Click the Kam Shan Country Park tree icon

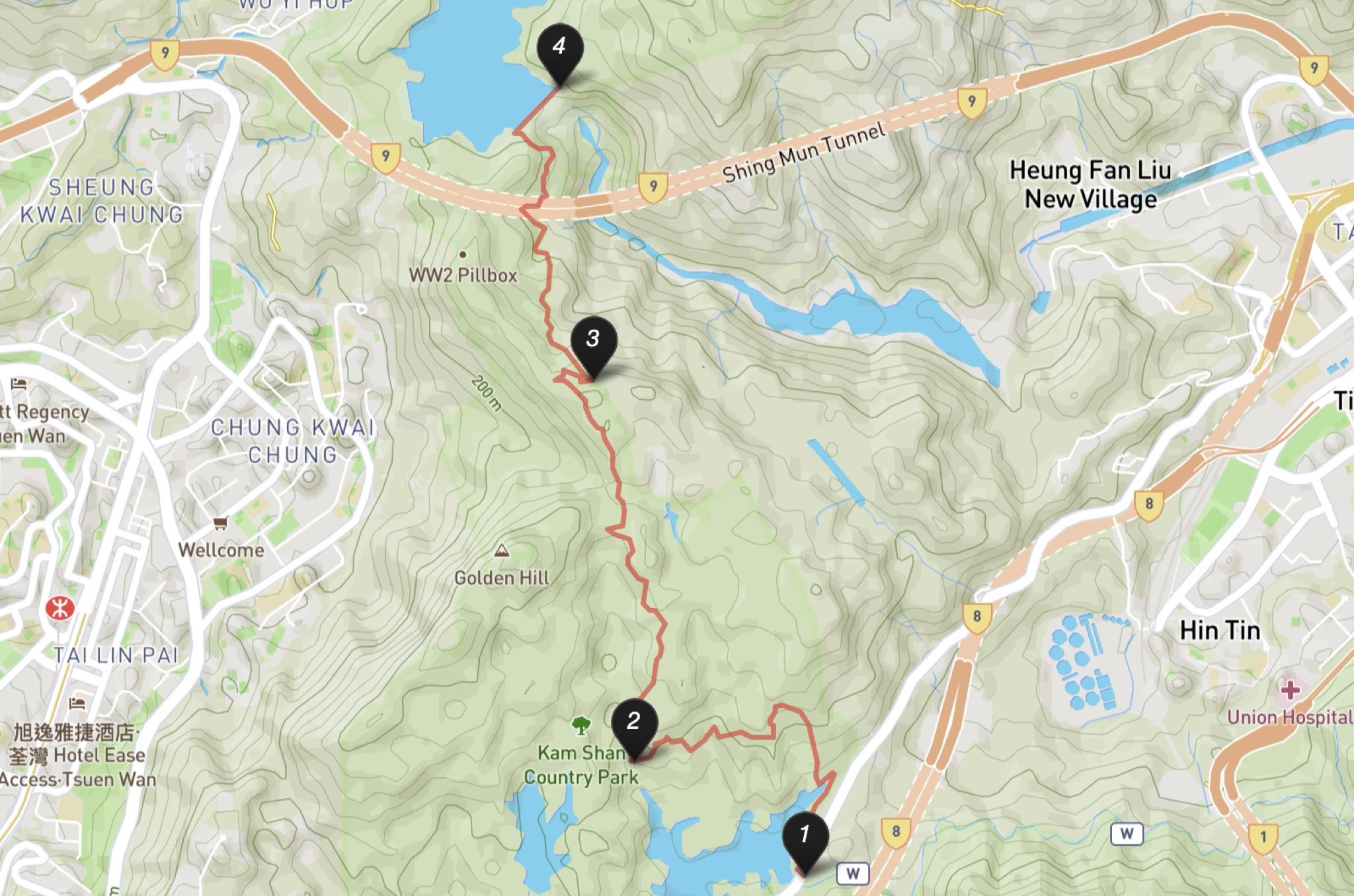[x=580, y=725]
